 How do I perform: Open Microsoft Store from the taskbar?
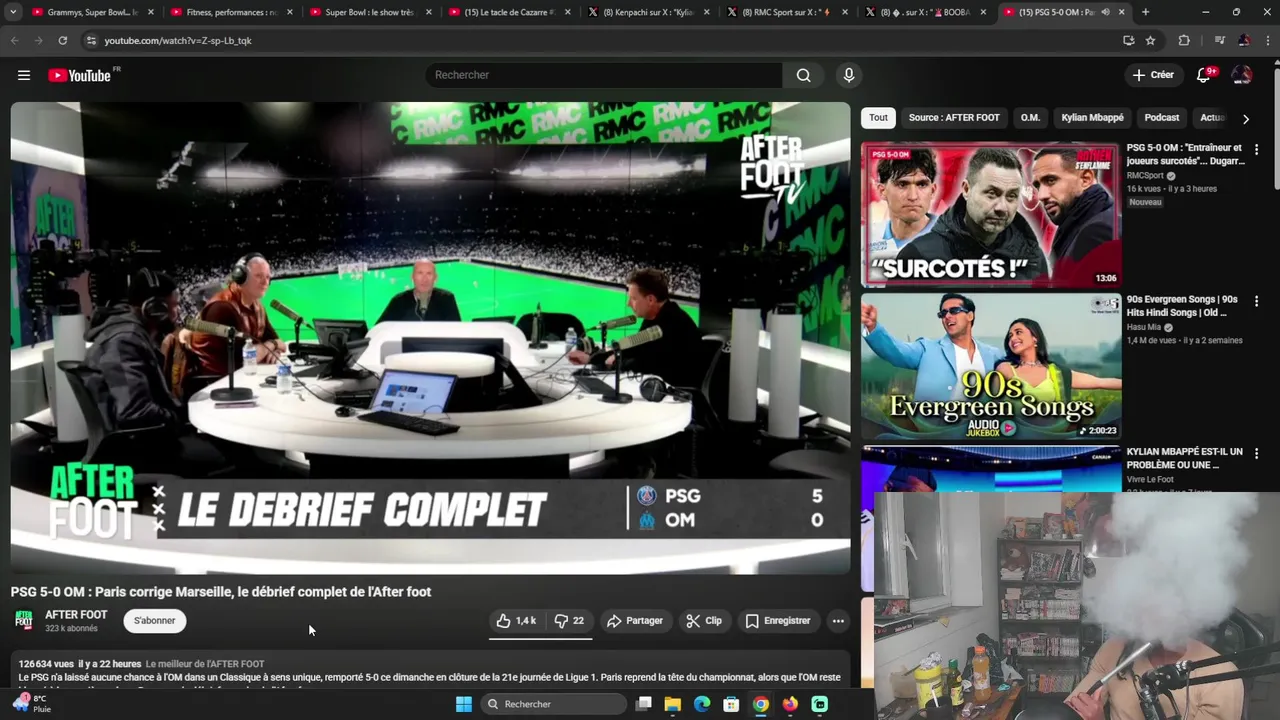732,704
